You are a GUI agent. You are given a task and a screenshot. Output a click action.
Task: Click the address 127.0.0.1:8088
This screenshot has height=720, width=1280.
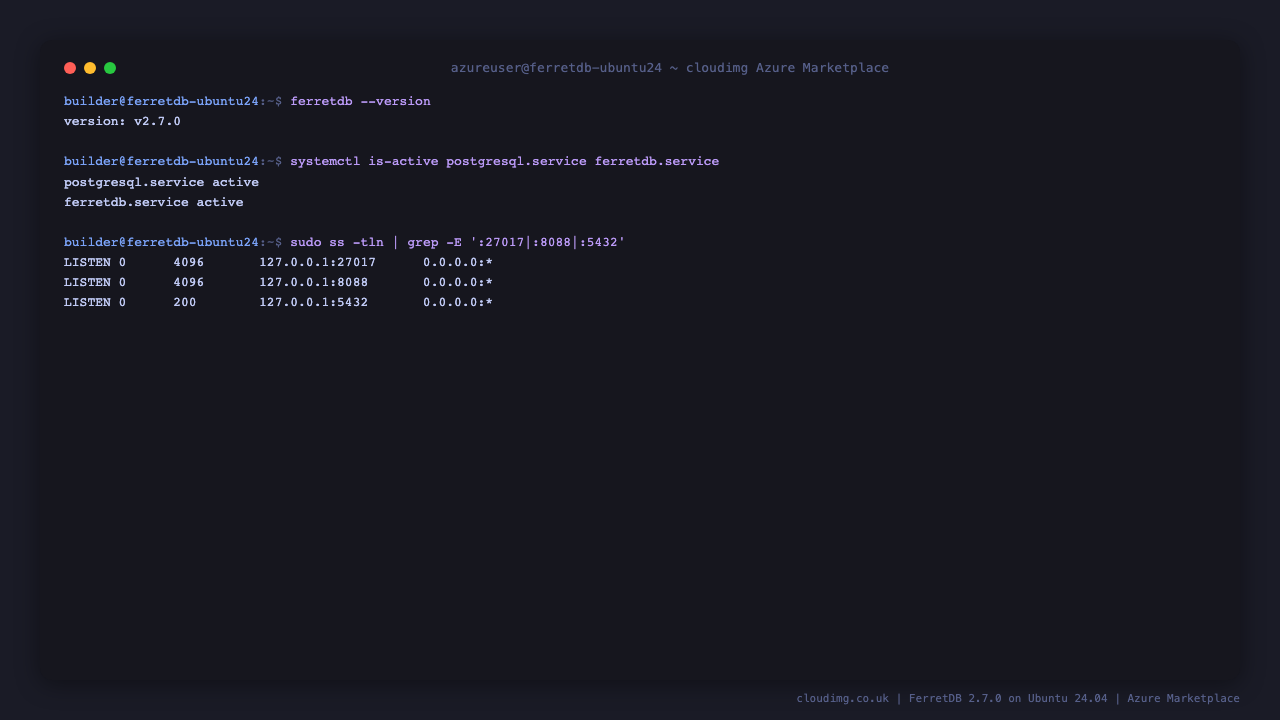314,282
